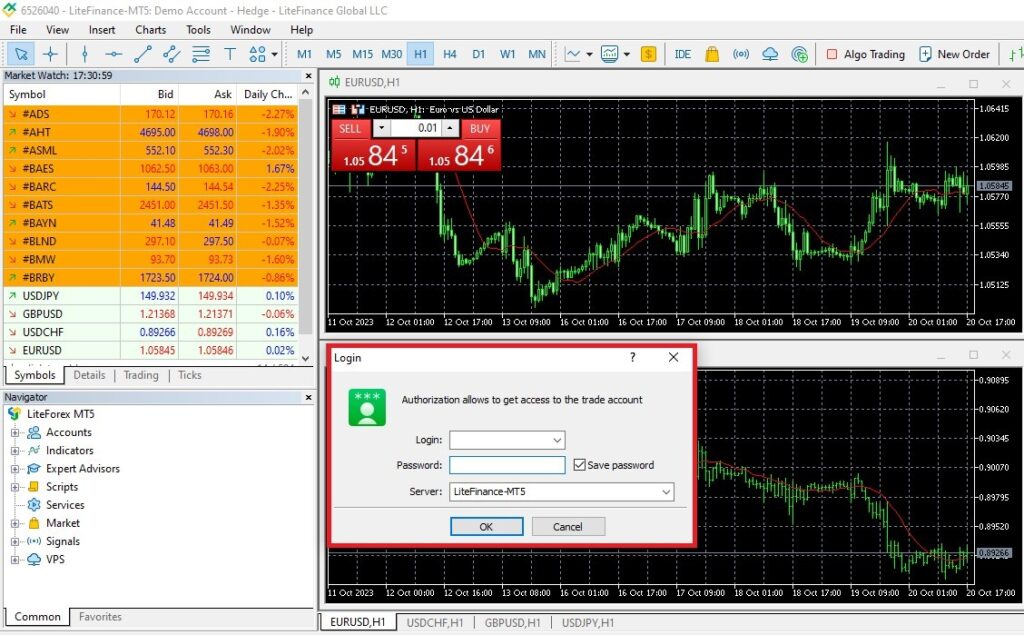Image resolution: width=1024 pixels, height=635 pixels.
Task: Toggle Algo Trading on
Action: pyautogui.click(x=865, y=54)
